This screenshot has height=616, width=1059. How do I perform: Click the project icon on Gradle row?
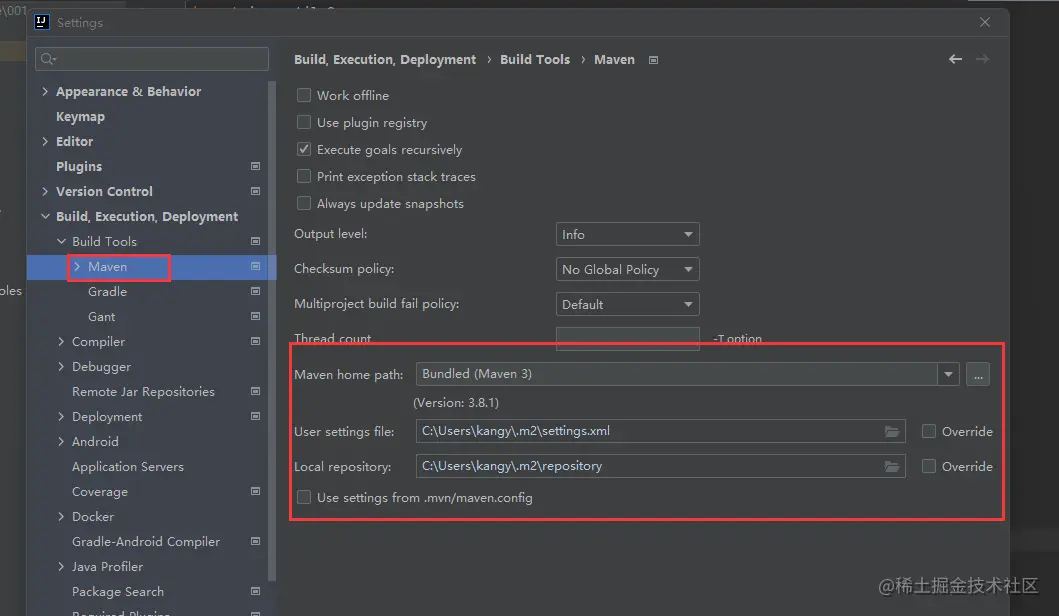pos(255,291)
